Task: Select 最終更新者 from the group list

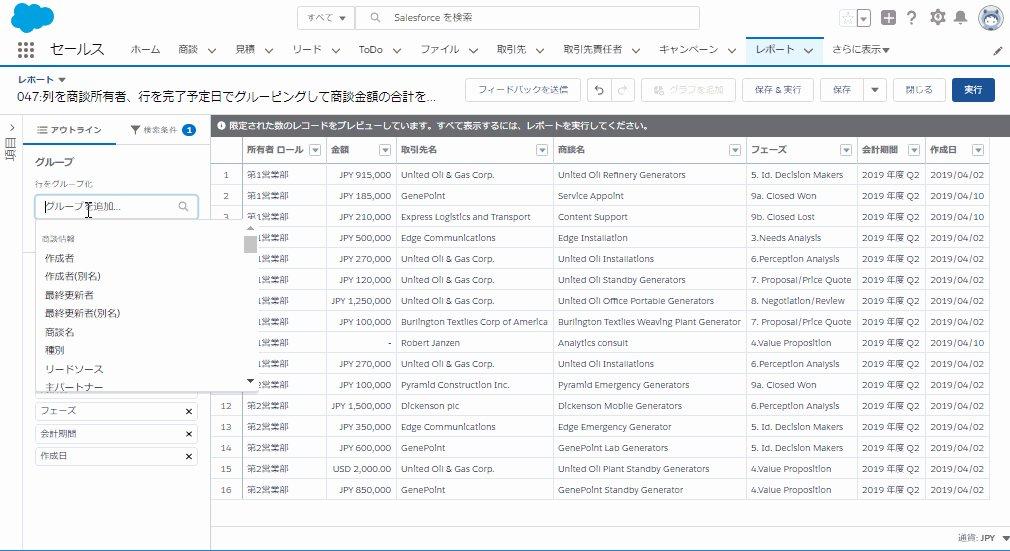Action: tap(70, 295)
